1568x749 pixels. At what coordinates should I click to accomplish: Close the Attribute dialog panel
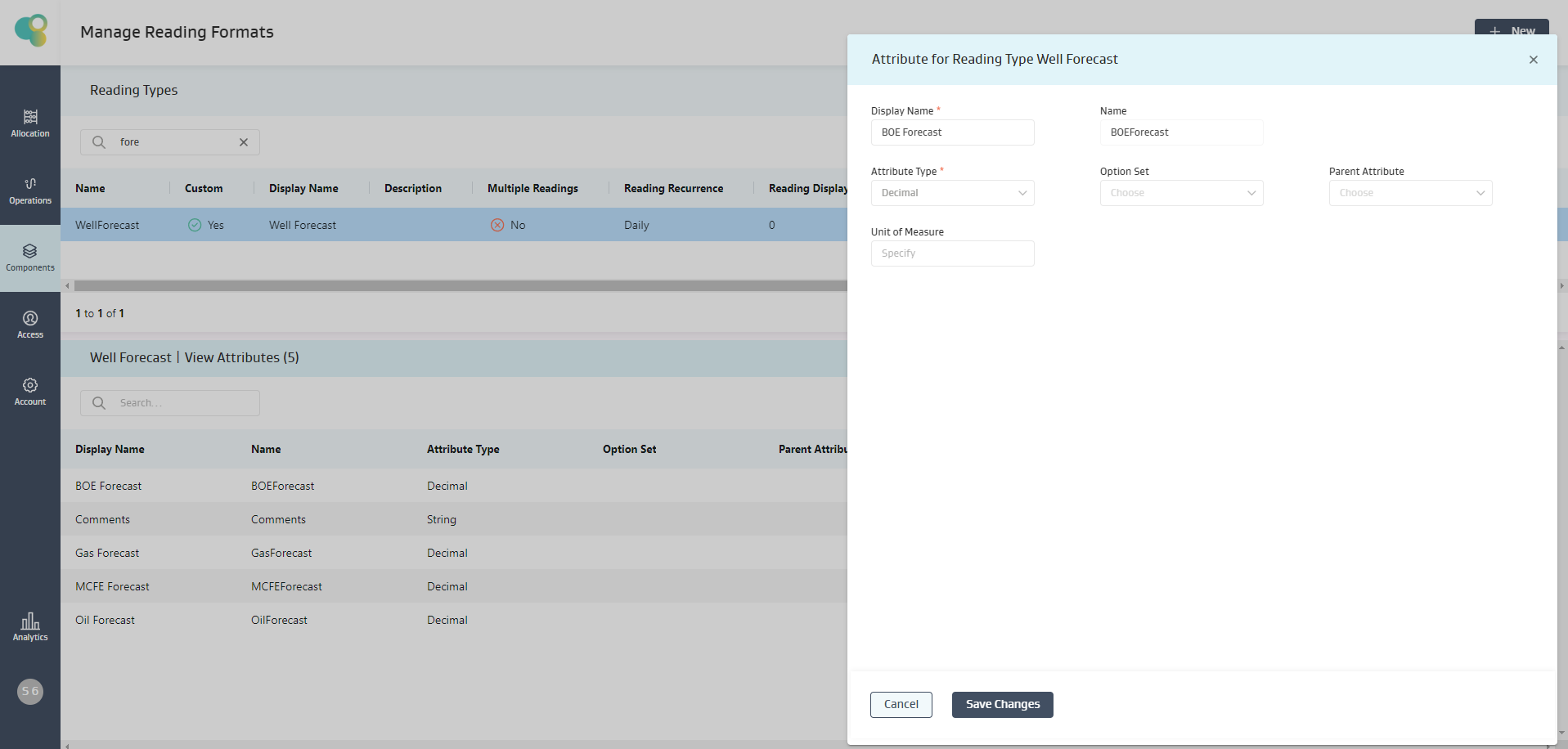point(1533,60)
